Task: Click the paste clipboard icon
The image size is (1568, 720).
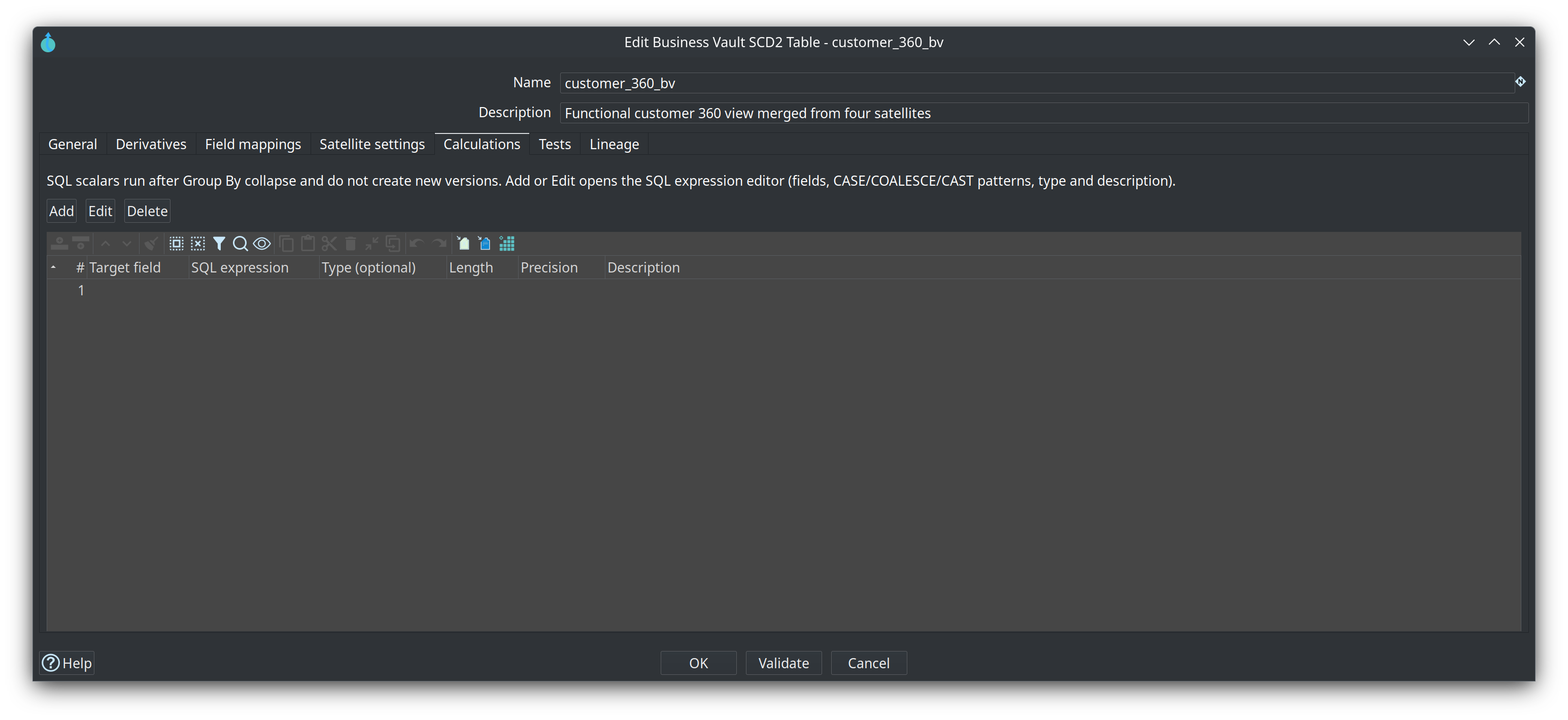Action: pyautogui.click(x=308, y=244)
